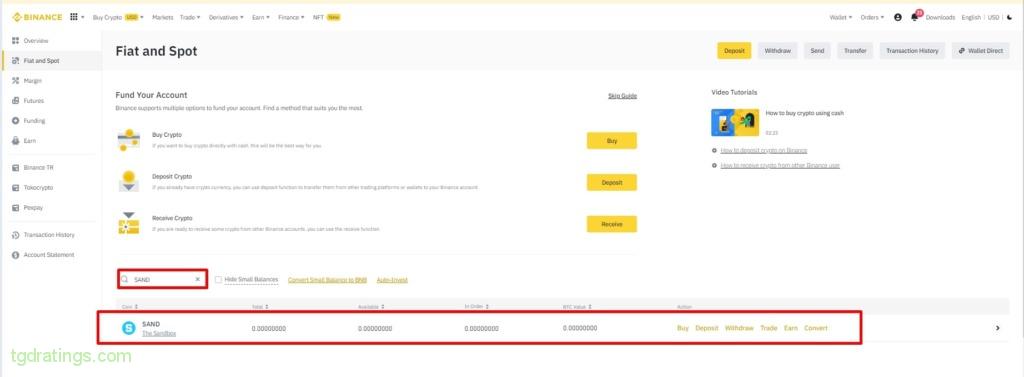Viewport: 1024px width, 377px height.
Task: Open the Auto-Invest link
Action: point(392,280)
